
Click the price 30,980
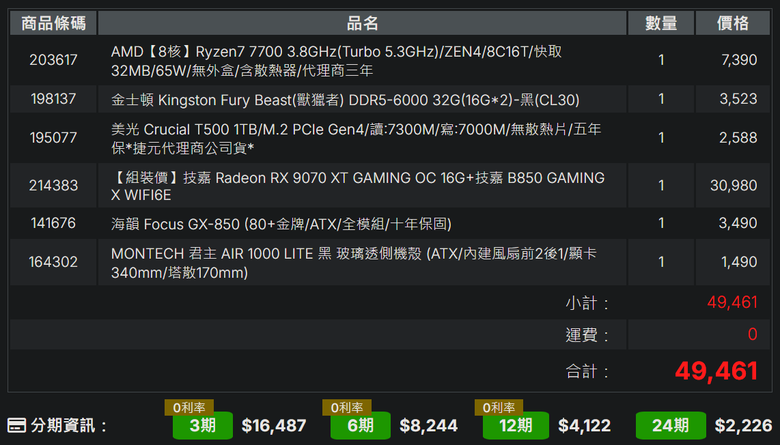tap(733, 185)
